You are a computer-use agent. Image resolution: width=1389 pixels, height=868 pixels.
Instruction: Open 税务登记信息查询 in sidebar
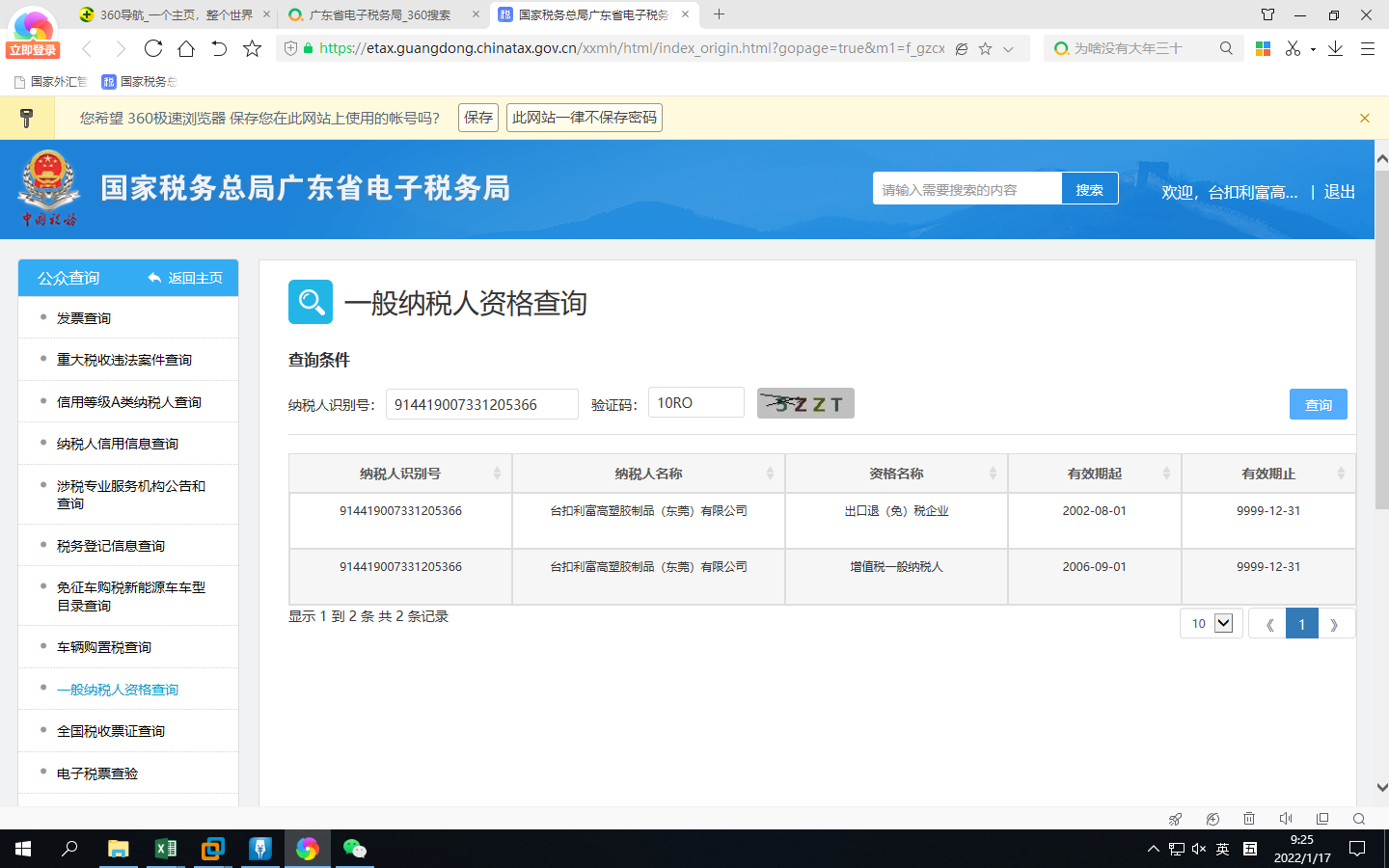111,546
